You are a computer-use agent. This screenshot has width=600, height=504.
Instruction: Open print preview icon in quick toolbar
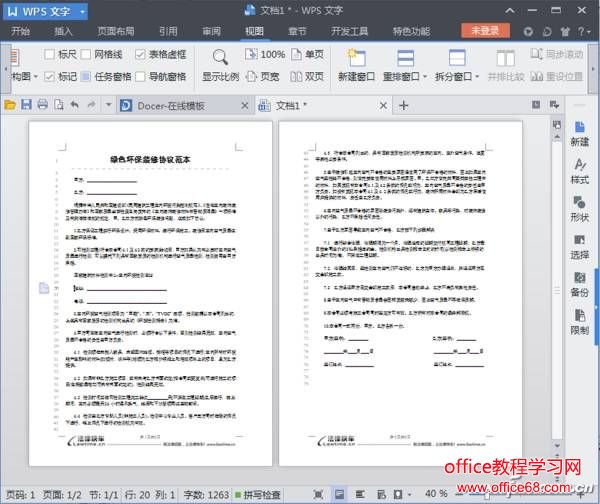(x=59, y=105)
